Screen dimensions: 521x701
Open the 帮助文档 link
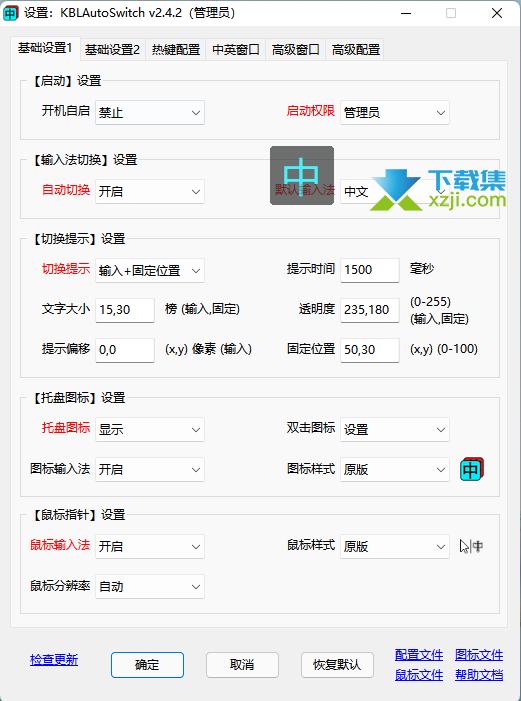point(479,675)
